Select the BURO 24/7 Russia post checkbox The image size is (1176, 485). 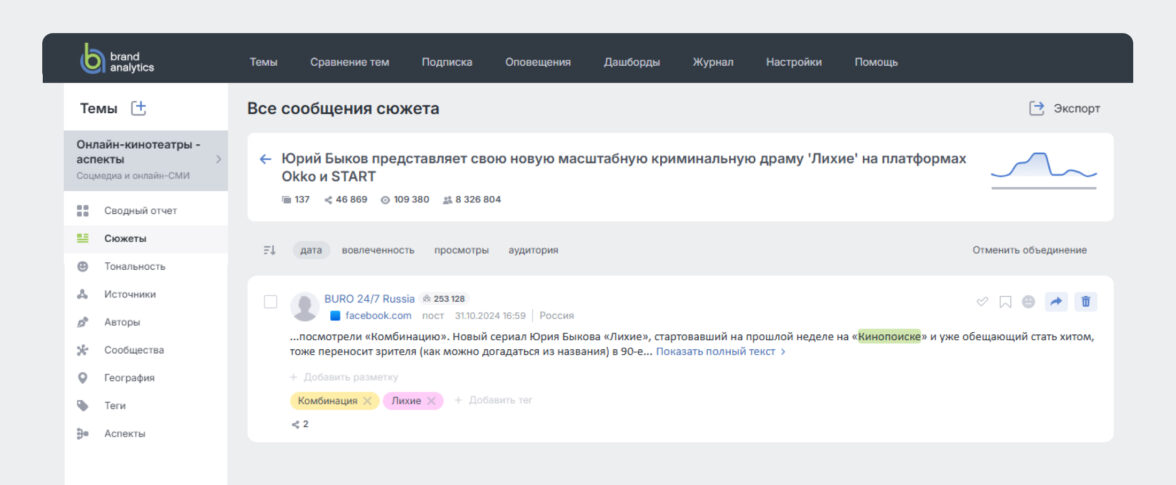coord(270,302)
